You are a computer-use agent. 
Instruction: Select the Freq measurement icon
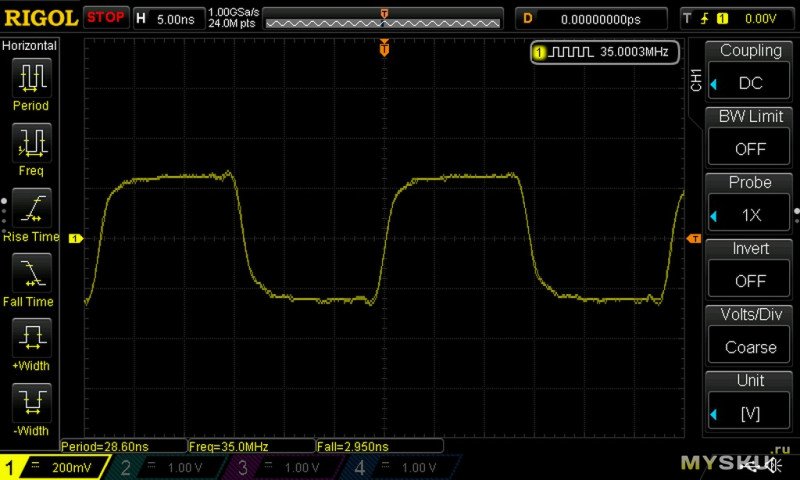click(x=31, y=144)
